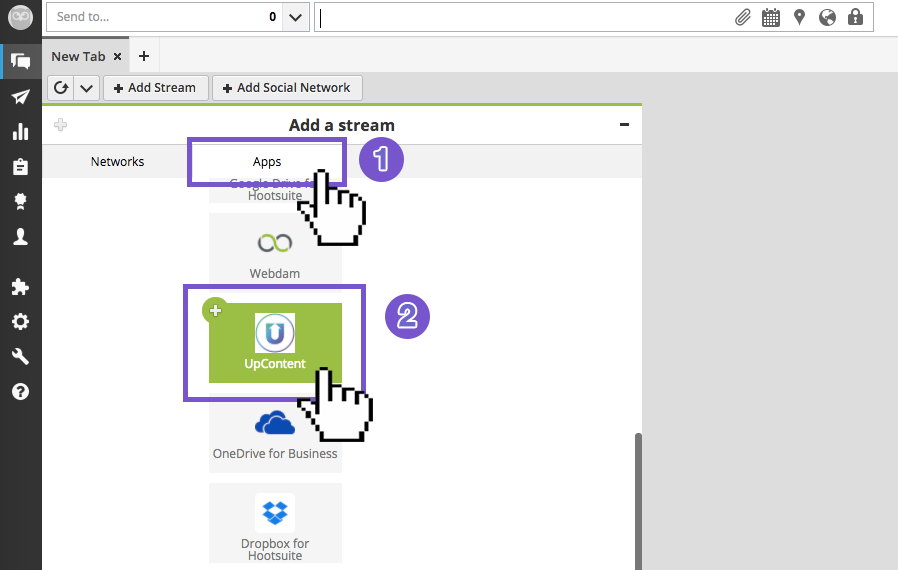Image resolution: width=898 pixels, height=570 pixels.
Task: Select Dropbox for Hootsuite app tile
Action: tap(275, 523)
